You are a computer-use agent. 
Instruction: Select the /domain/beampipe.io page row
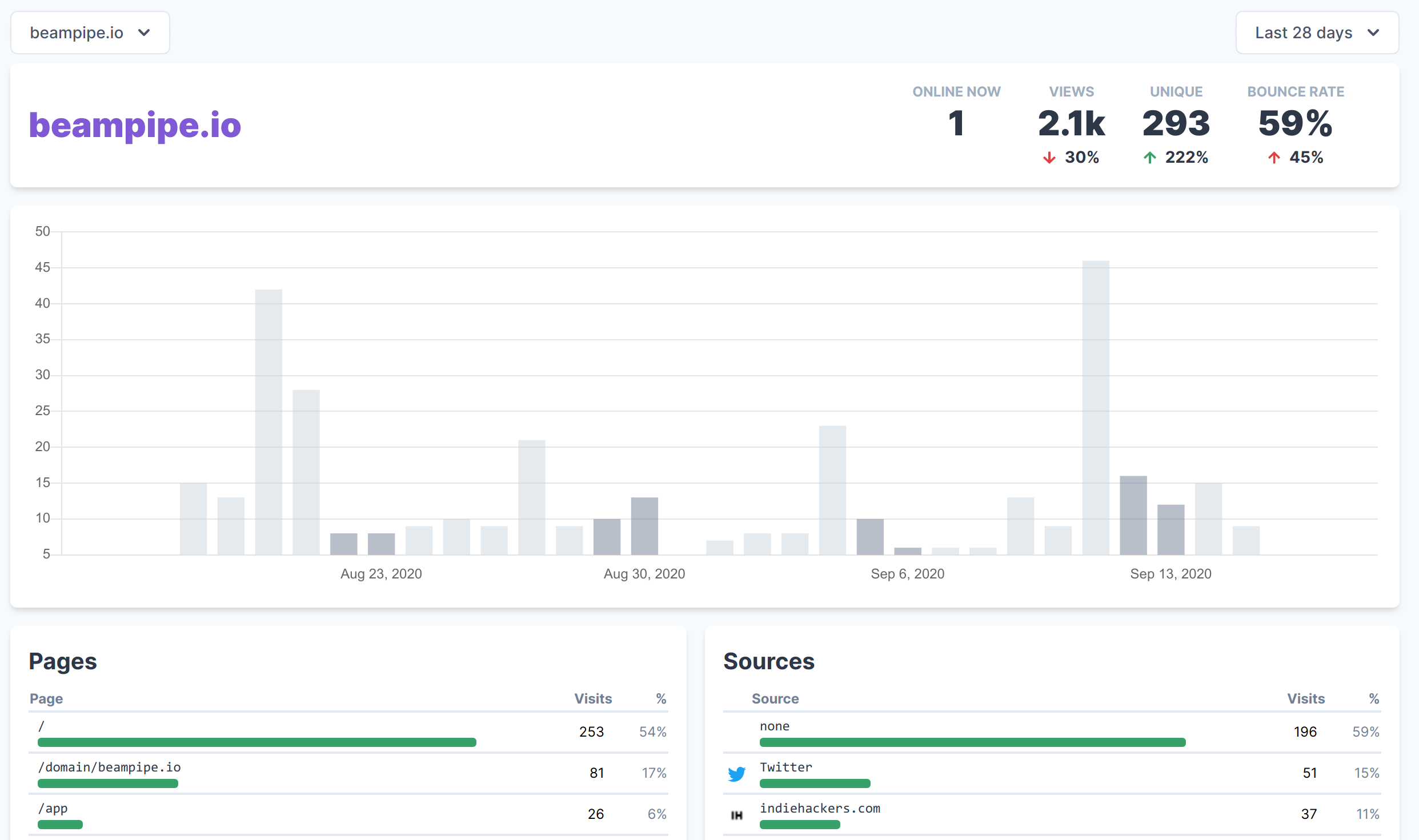[x=110, y=767]
